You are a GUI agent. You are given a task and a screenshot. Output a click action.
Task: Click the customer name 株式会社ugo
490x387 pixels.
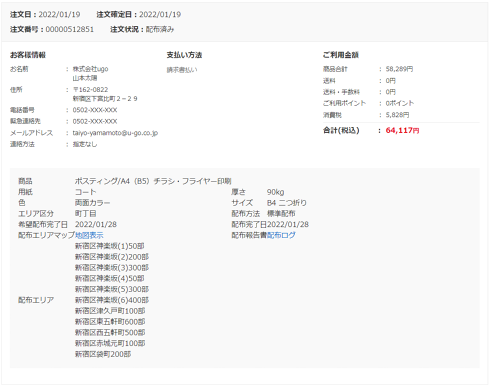pos(90,69)
